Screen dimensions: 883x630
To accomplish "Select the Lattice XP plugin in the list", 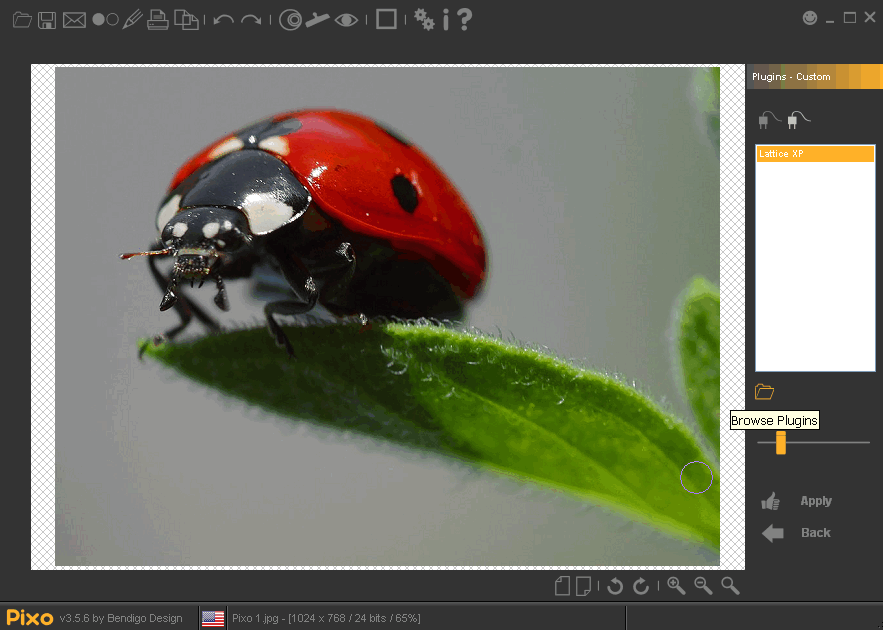I will coord(815,154).
